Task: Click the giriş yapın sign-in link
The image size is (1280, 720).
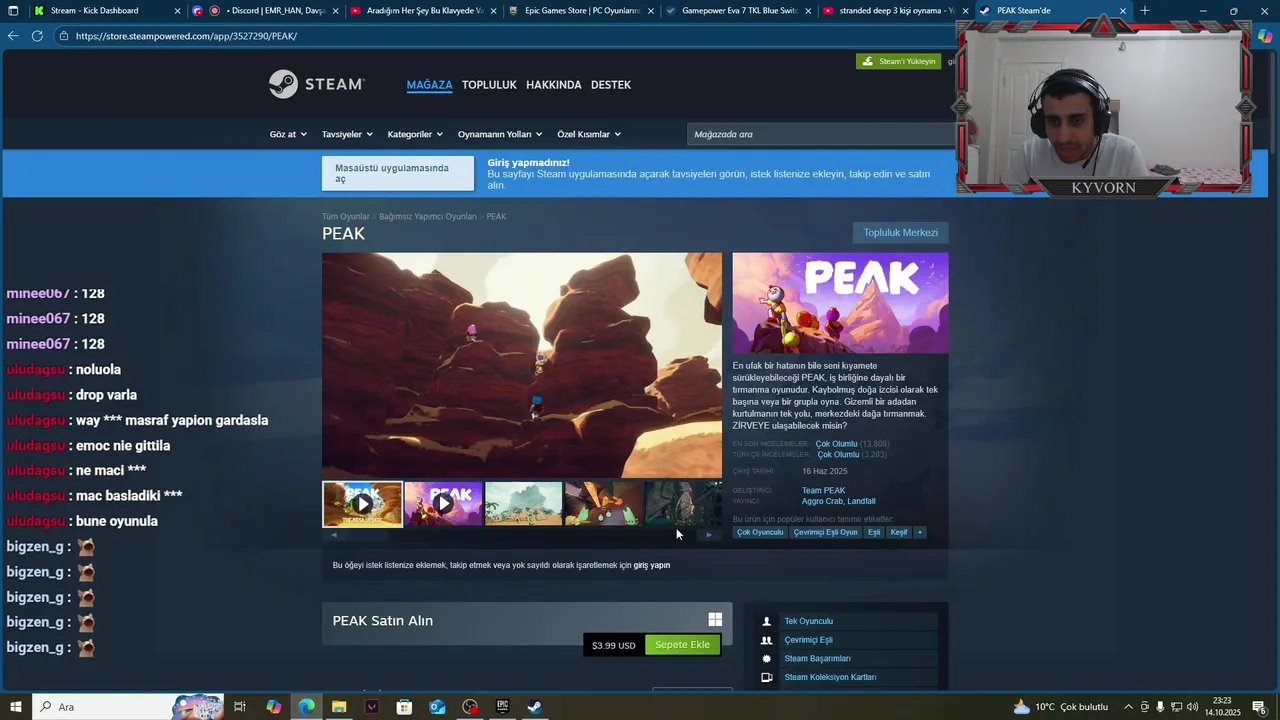Action: (652, 565)
